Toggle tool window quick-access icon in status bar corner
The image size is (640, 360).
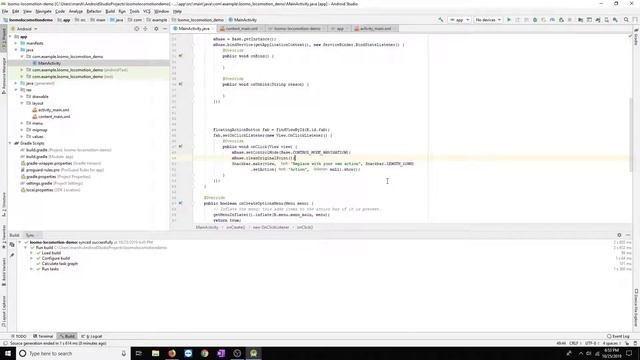pos(4,343)
